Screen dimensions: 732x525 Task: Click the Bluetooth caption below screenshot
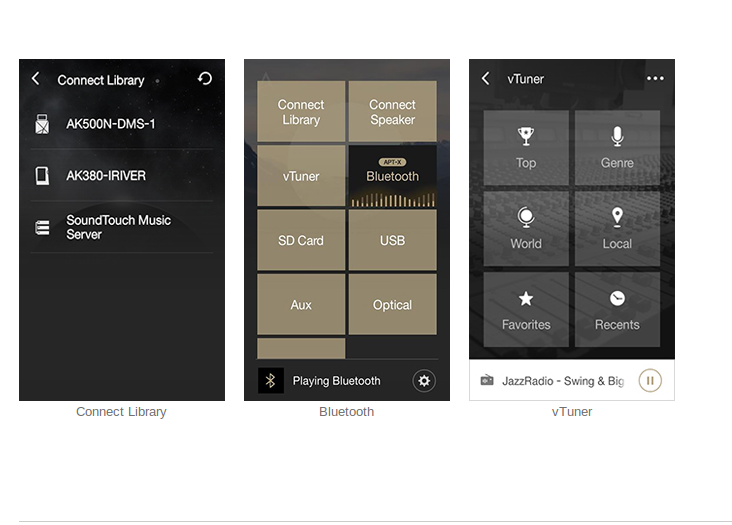tap(346, 412)
